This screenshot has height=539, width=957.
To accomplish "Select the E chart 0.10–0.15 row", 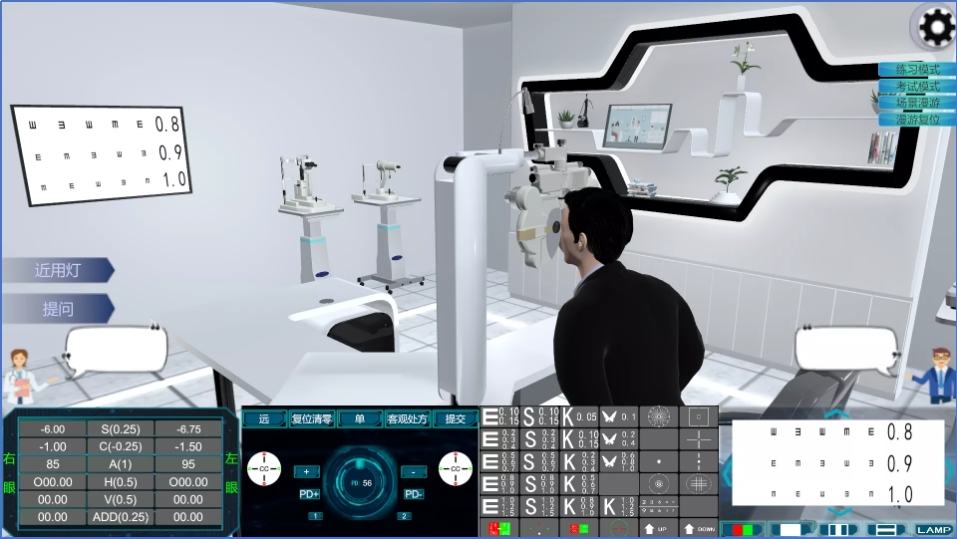I will (500, 416).
